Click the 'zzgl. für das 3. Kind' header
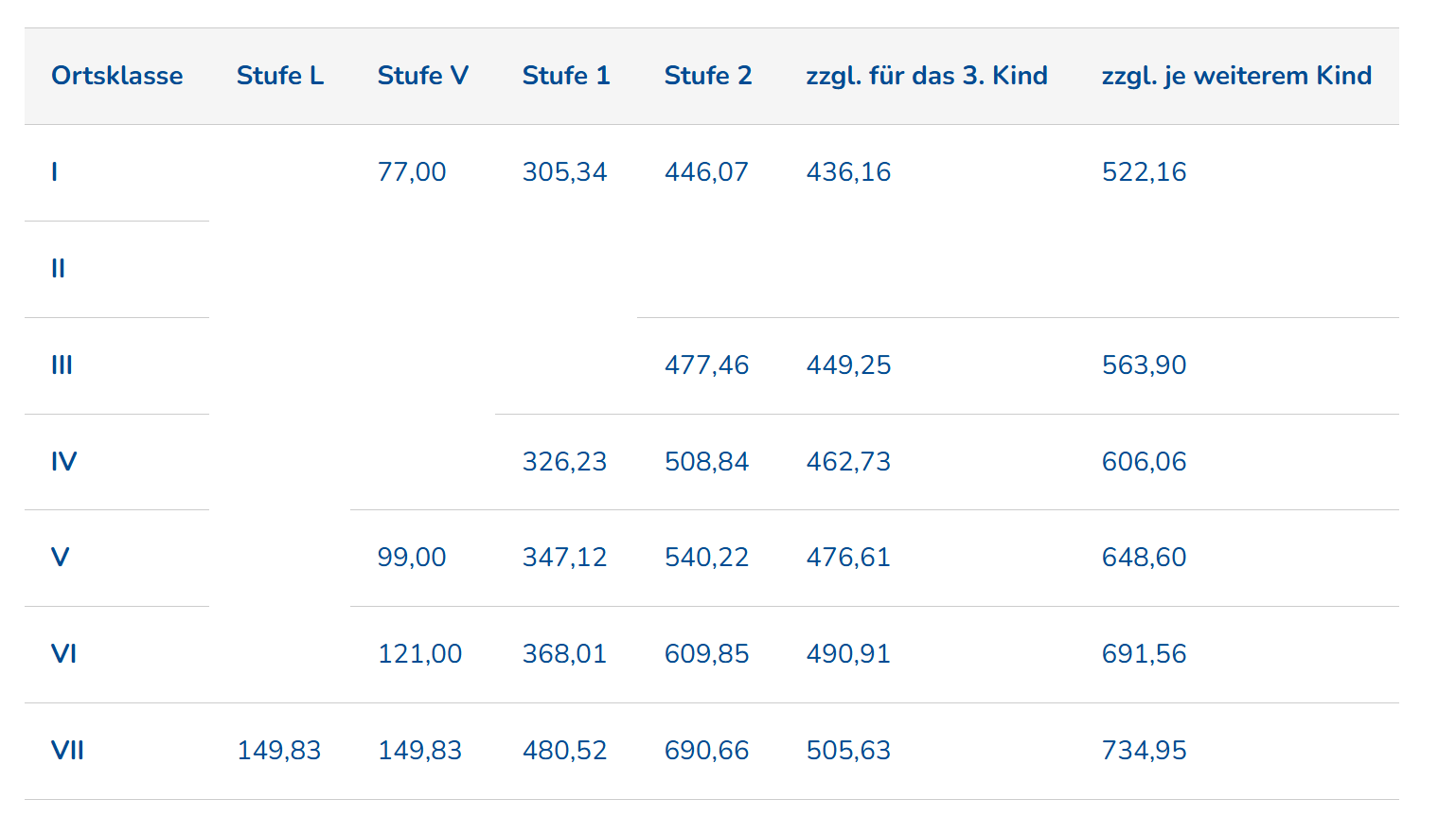The height and width of the screenshot is (817, 1456). pyautogui.click(x=927, y=76)
